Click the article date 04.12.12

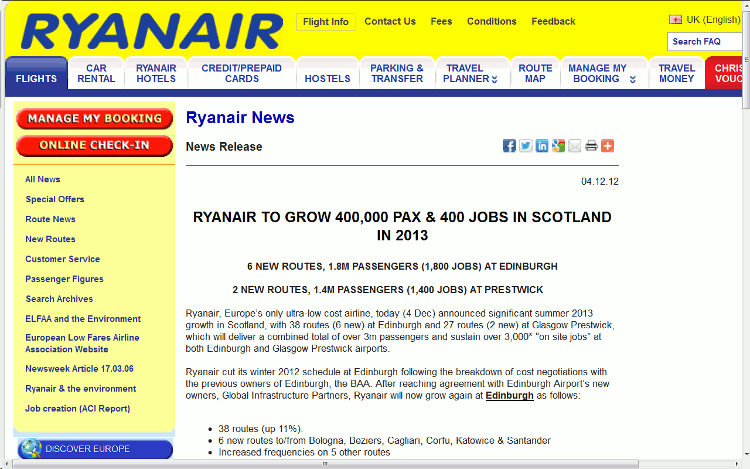coord(600,182)
